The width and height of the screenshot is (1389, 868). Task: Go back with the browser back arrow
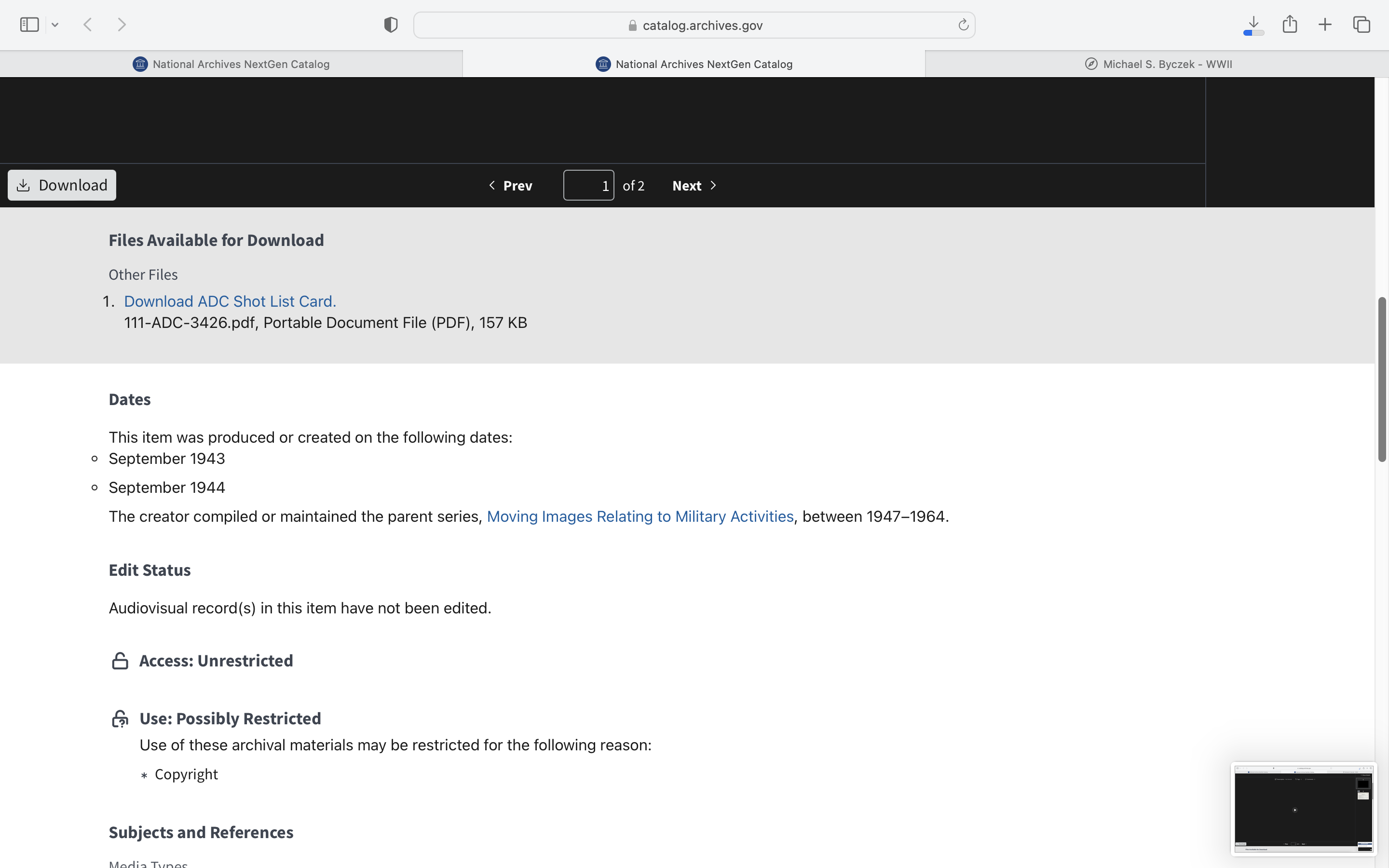coord(88,25)
